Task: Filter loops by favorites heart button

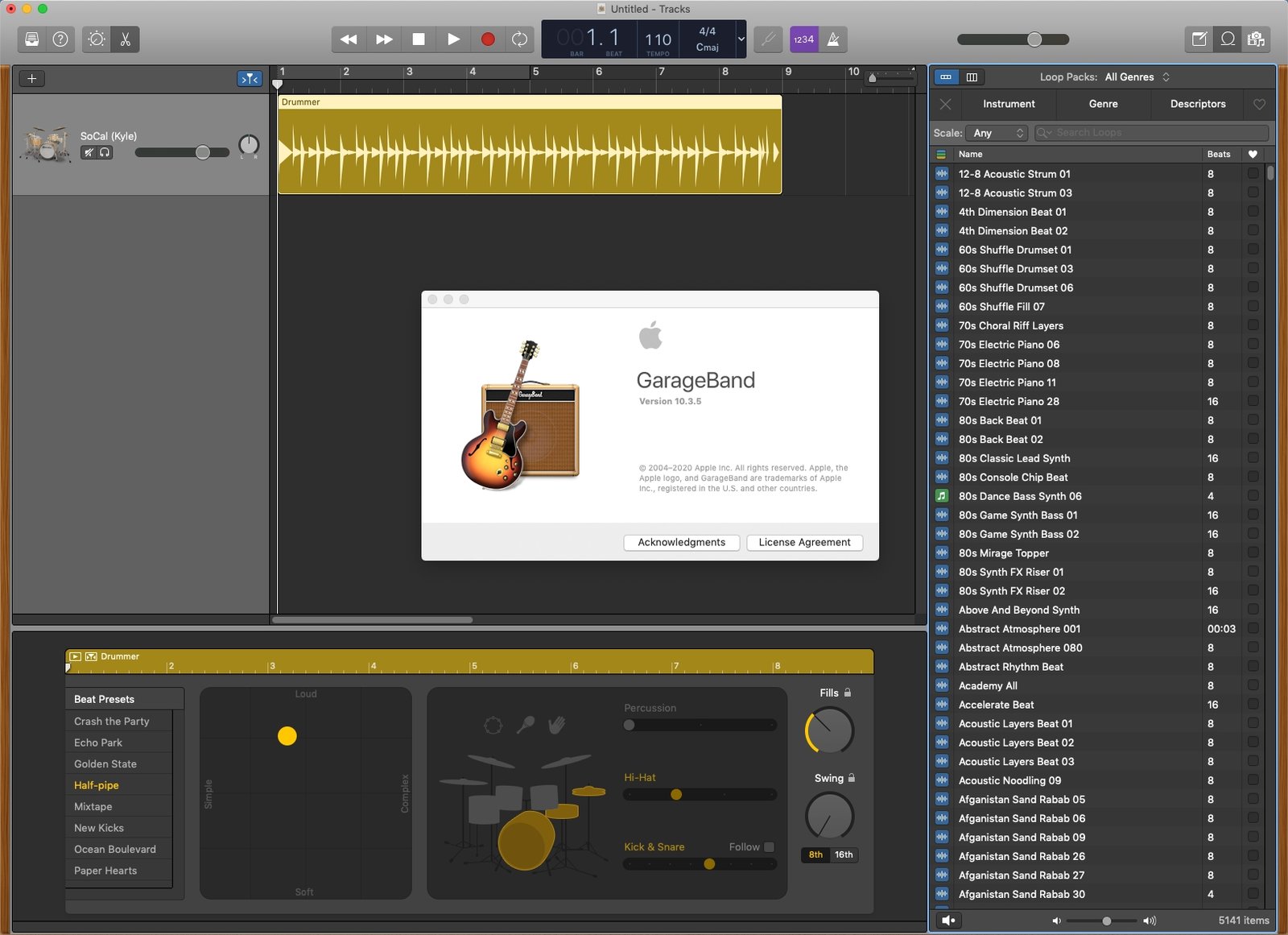Action: coord(1260,104)
